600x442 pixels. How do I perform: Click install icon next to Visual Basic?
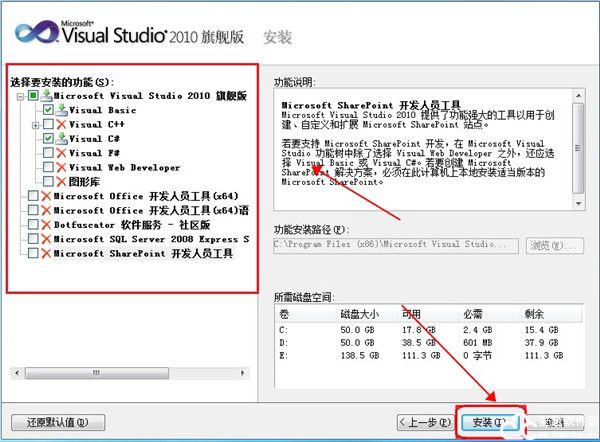[61, 110]
